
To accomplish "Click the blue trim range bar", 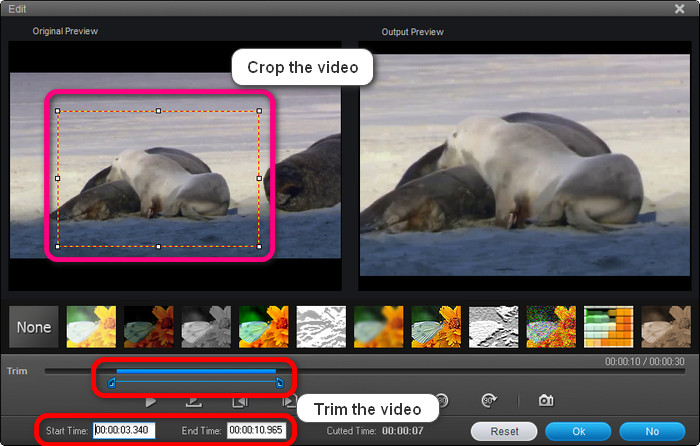I will click(x=195, y=371).
